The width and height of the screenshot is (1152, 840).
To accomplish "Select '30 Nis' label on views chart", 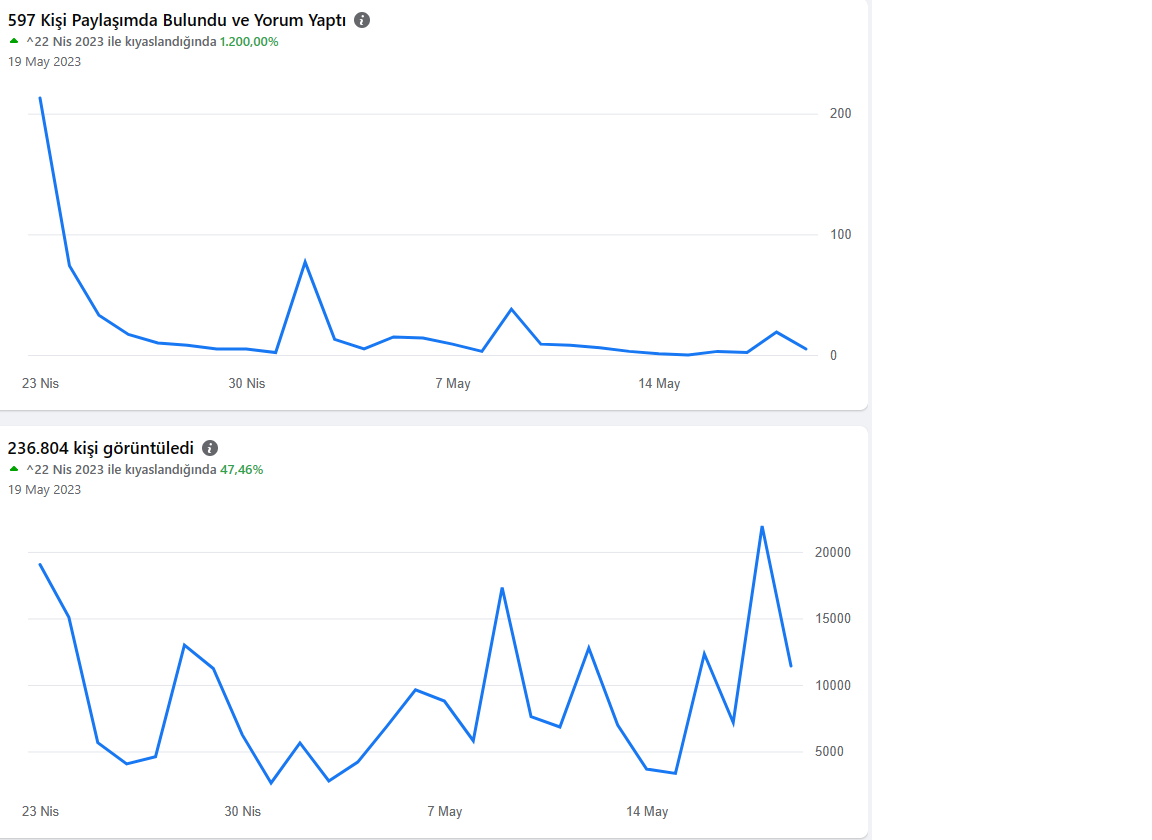I will [x=242, y=811].
